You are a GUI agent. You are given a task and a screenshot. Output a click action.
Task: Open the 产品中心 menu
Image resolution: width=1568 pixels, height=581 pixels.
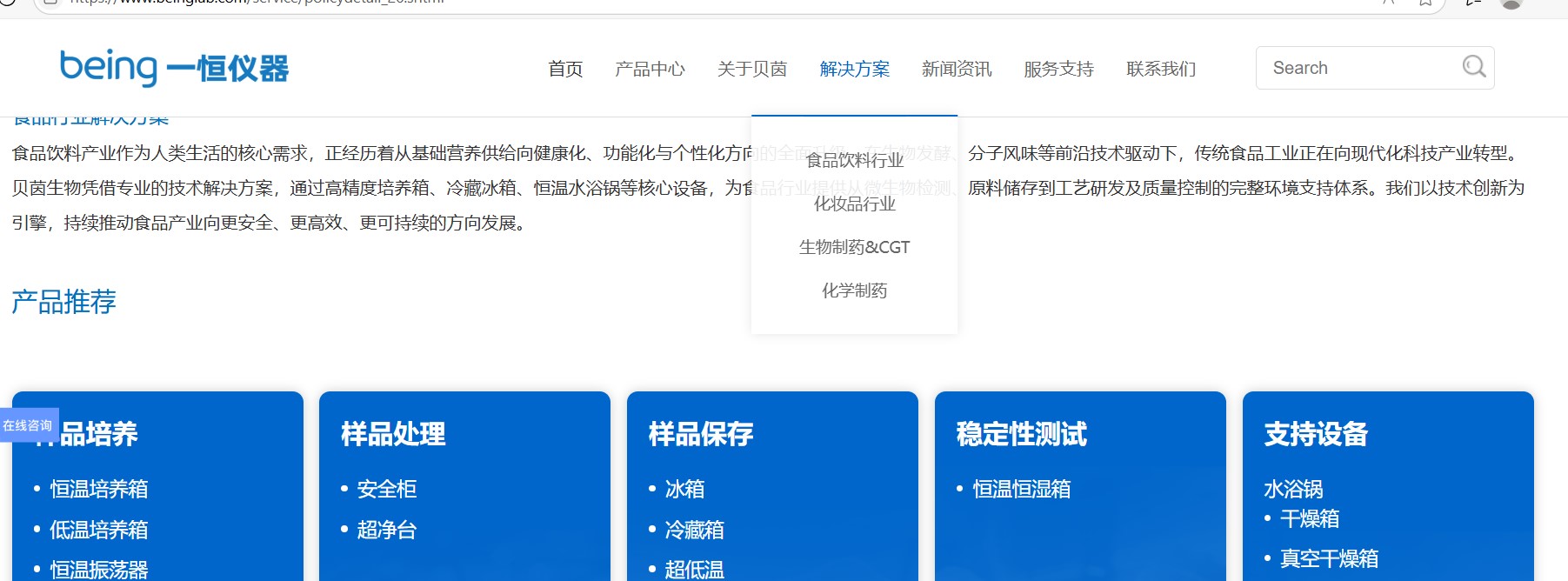(650, 69)
